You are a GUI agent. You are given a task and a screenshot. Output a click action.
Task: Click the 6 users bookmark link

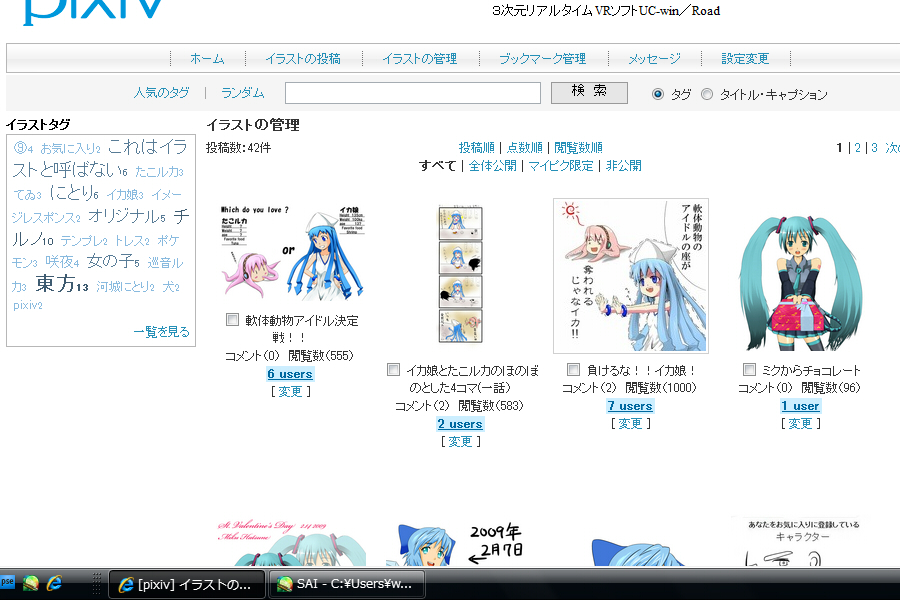pyautogui.click(x=290, y=374)
